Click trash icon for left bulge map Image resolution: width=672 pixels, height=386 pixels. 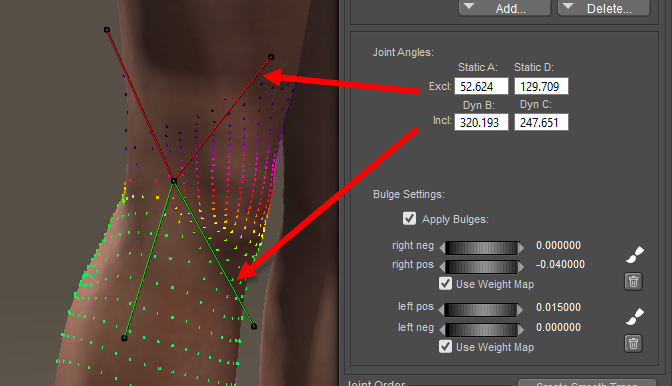[633, 344]
